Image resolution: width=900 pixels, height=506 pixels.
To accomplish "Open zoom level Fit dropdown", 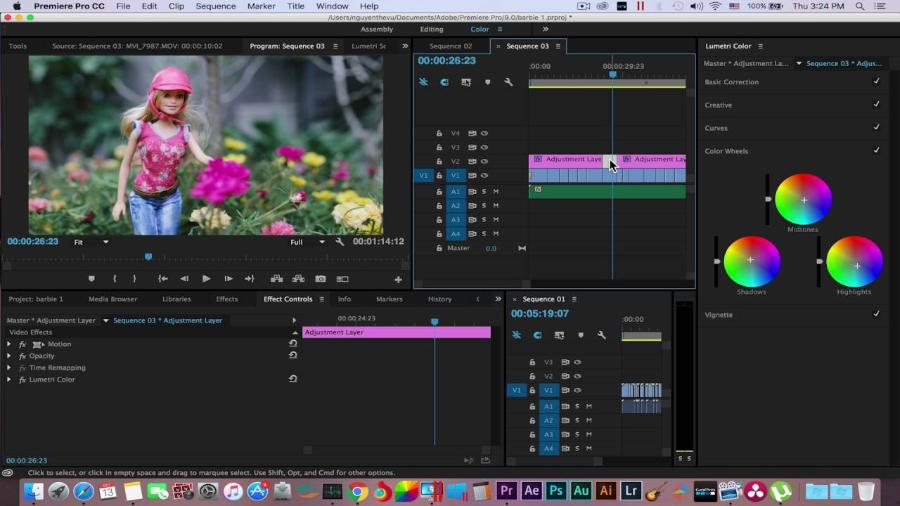I will (x=91, y=242).
